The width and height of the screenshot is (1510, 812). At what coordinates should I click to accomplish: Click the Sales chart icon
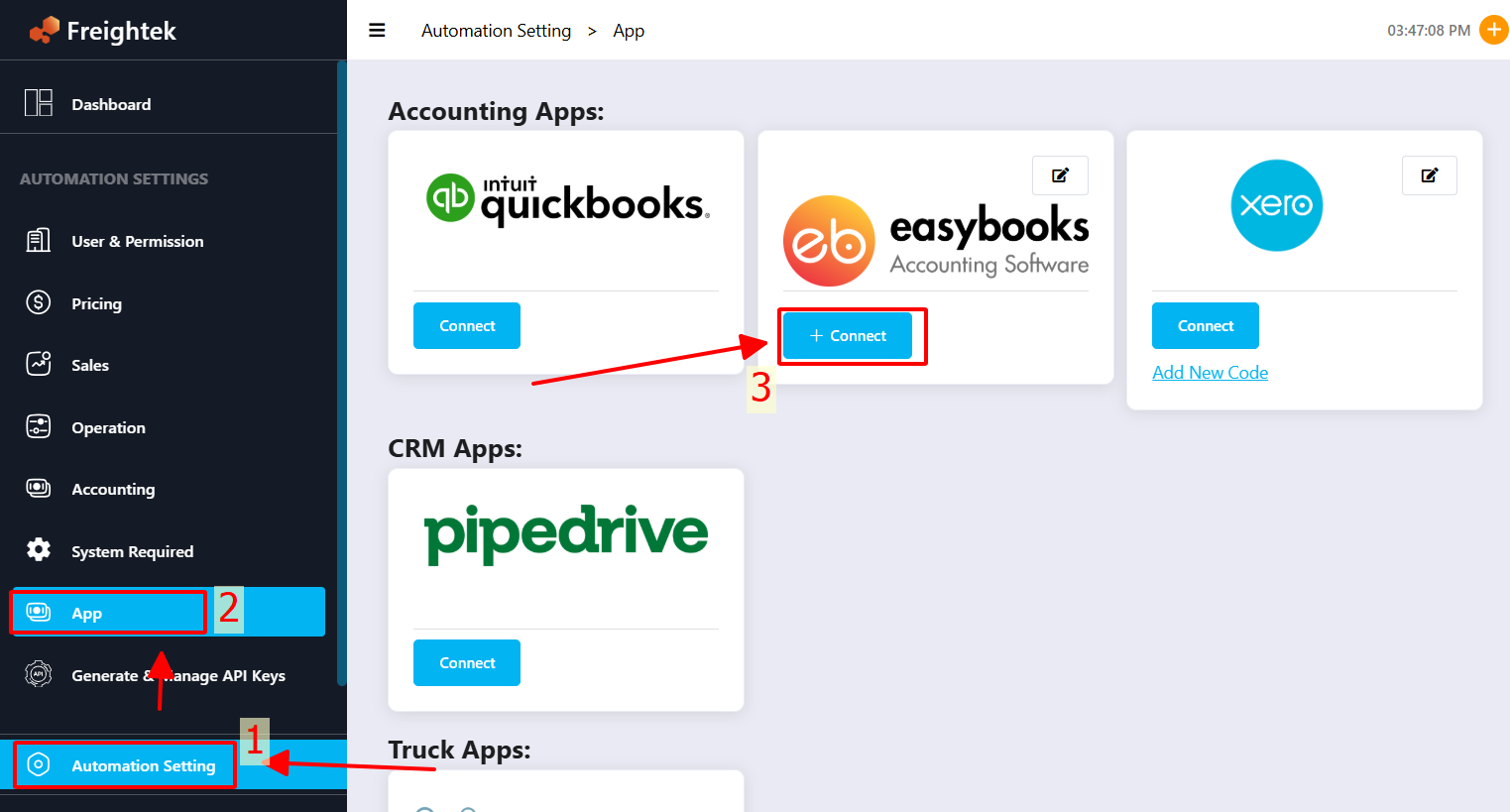click(x=39, y=364)
